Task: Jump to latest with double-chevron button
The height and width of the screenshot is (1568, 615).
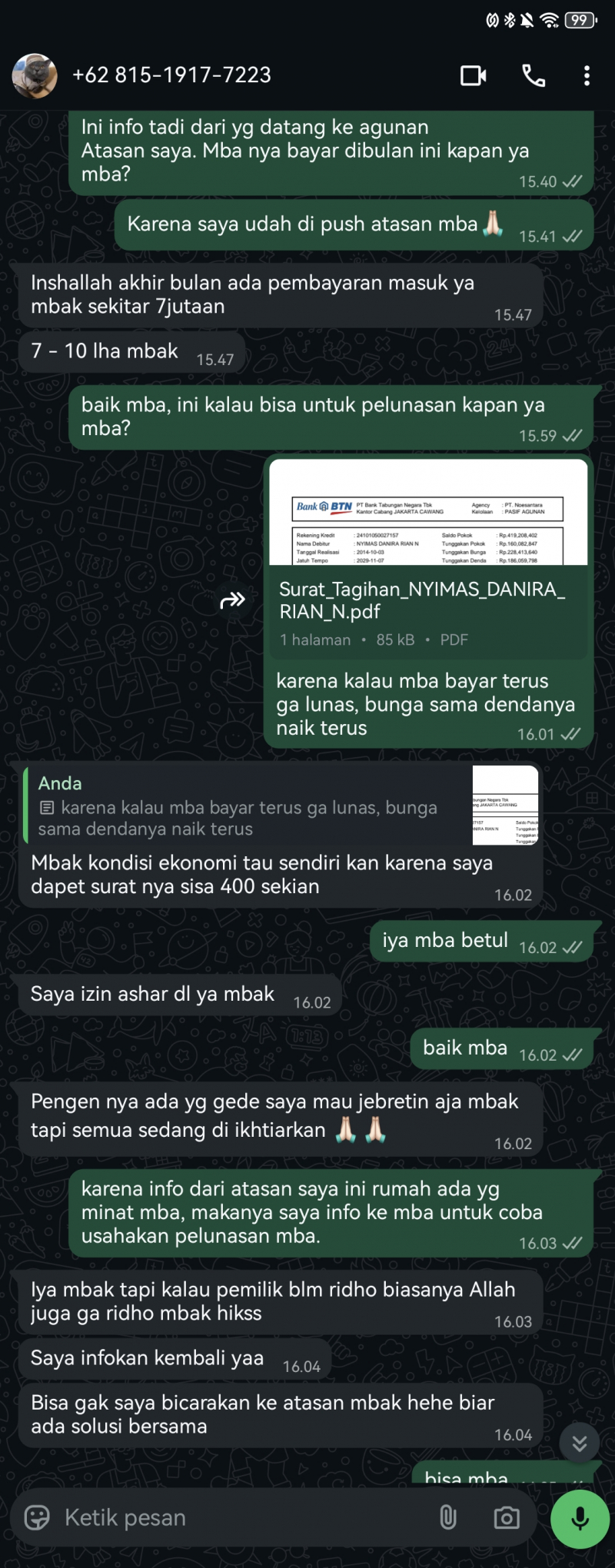Action: [x=580, y=1443]
